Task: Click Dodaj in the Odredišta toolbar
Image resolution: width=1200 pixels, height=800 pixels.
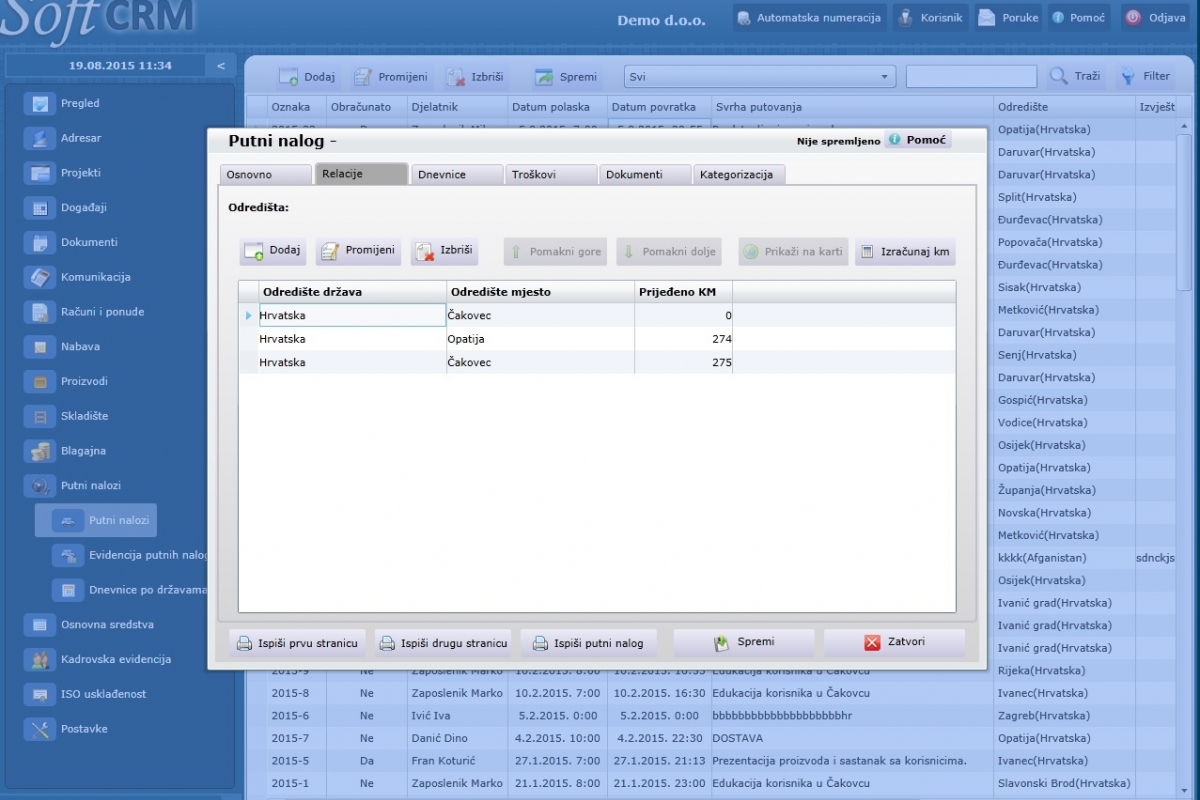Action: click(x=273, y=252)
